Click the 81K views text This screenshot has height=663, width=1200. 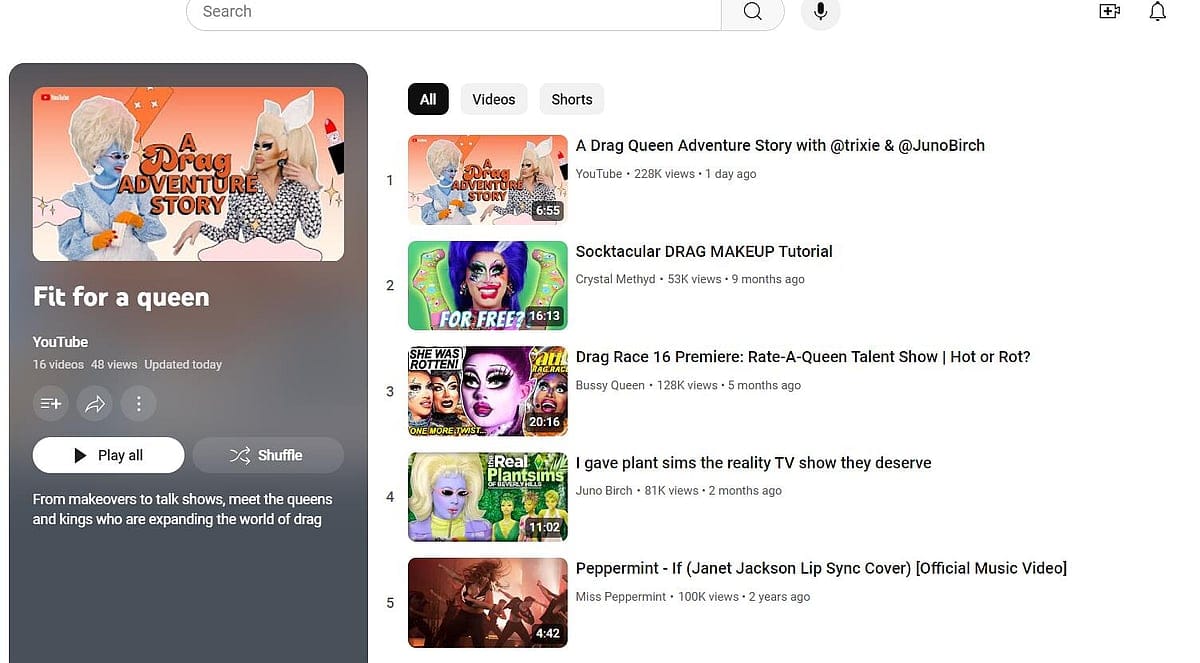(x=671, y=491)
